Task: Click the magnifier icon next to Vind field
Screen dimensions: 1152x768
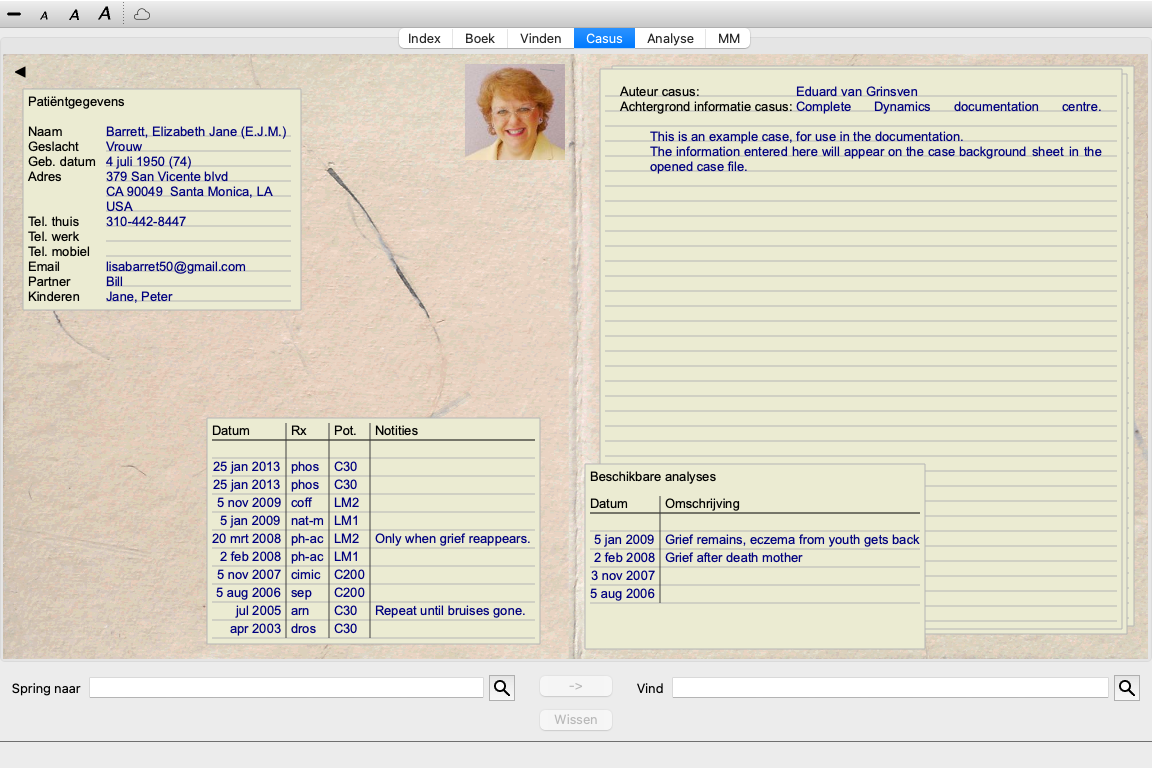Action: pos(1126,688)
